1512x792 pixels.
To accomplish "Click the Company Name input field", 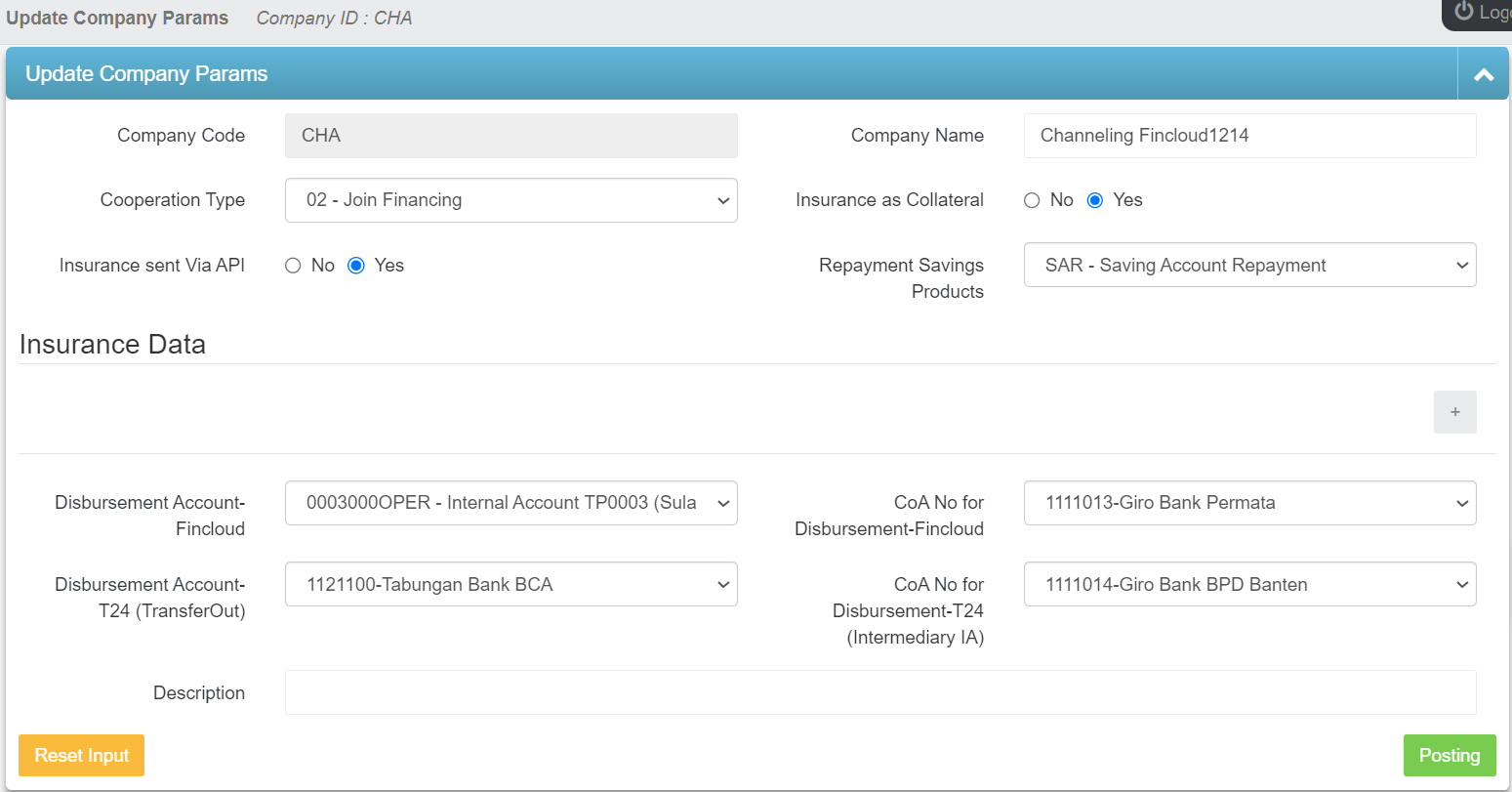I will (x=1249, y=136).
